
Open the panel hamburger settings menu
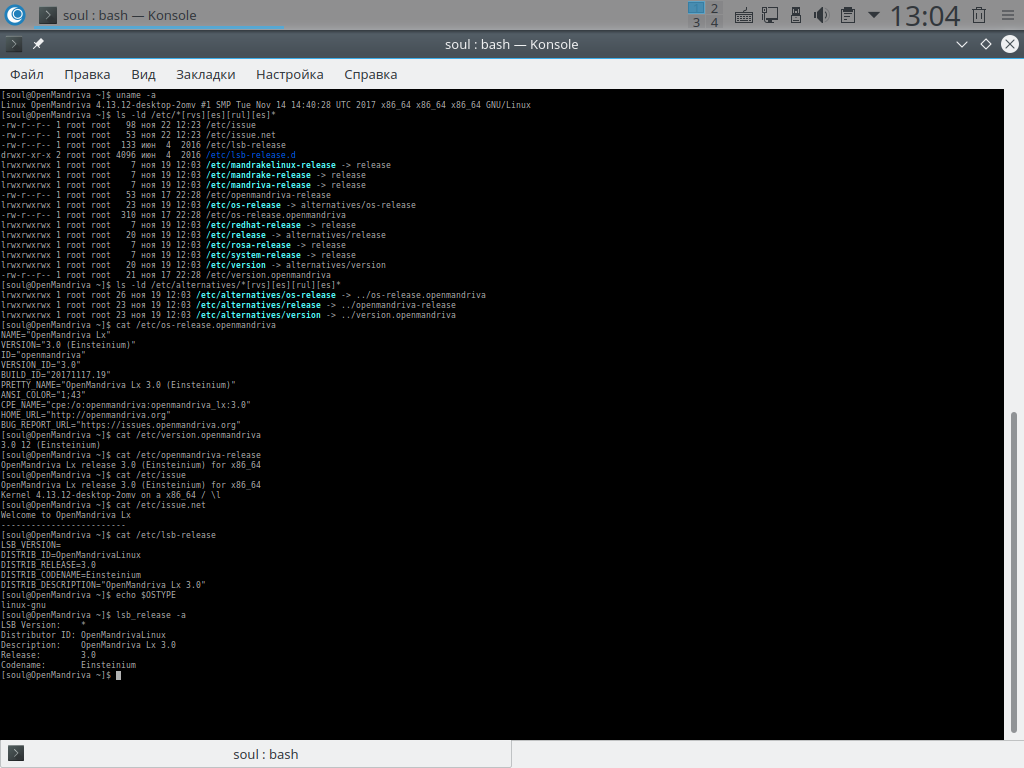1008,15
